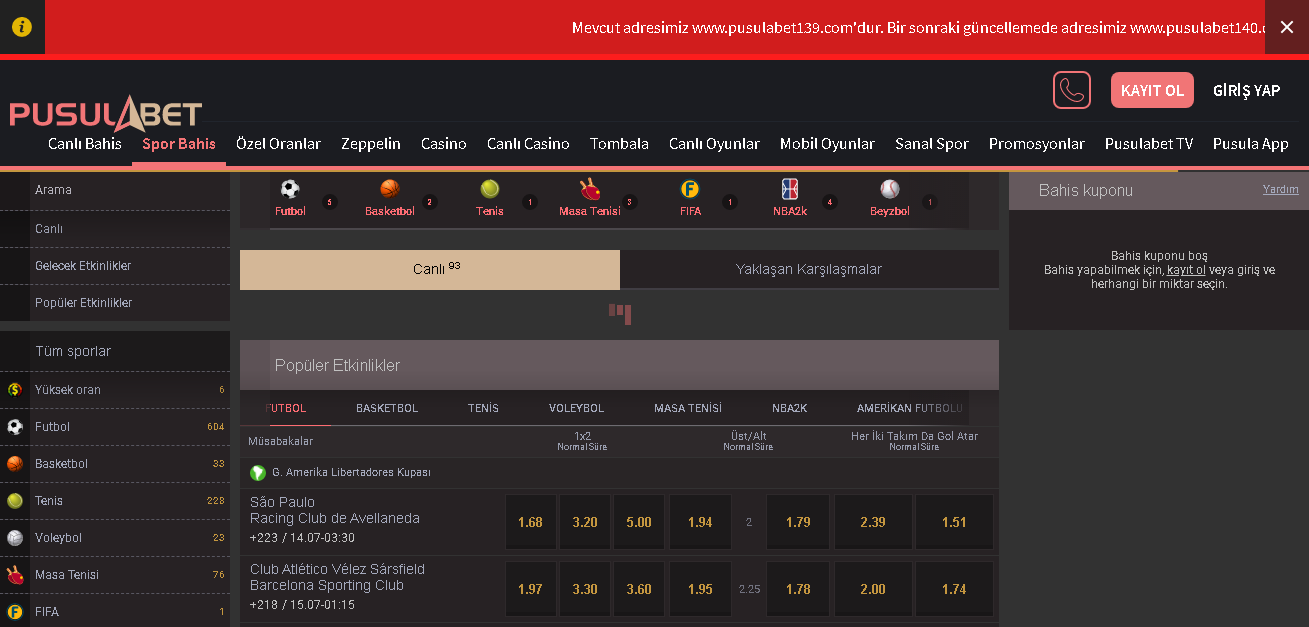This screenshot has height=627, width=1309.
Task: Select the MASA TENİSİ popular events tab
Action: point(688,408)
